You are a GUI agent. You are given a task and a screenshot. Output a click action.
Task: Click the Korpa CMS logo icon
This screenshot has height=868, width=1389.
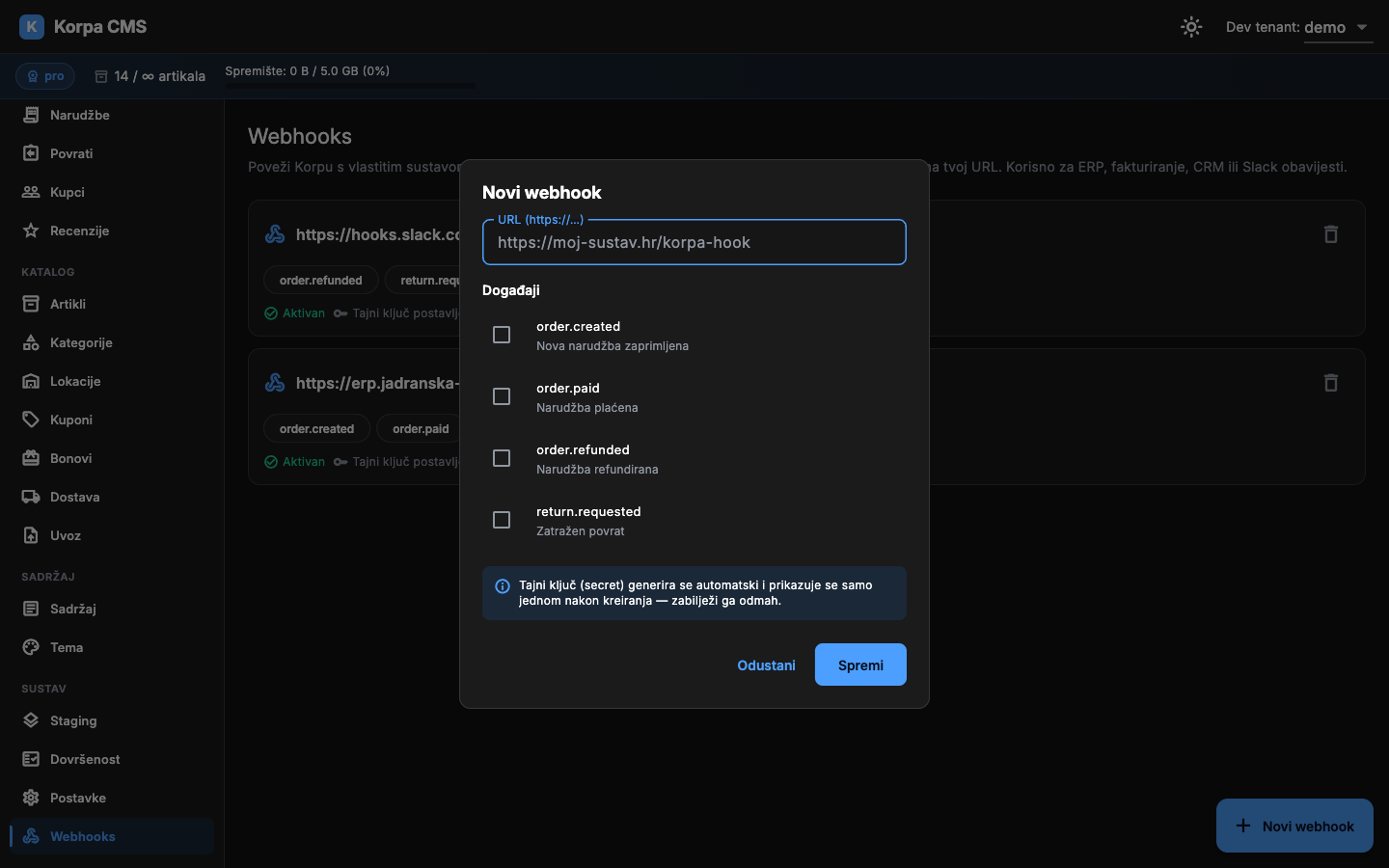(x=32, y=27)
